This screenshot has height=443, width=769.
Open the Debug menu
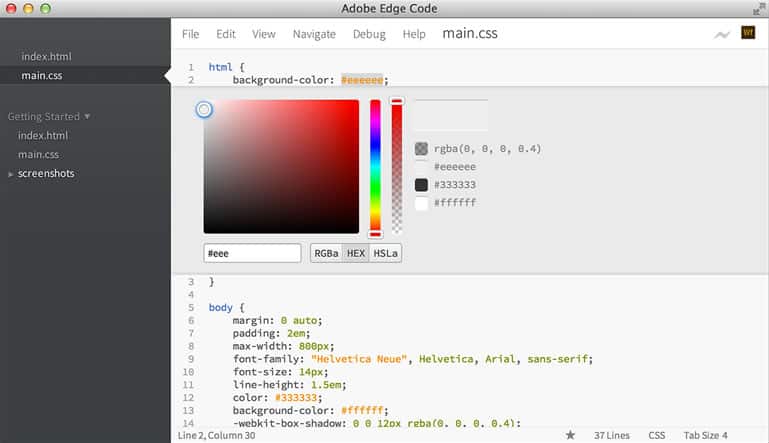click(369, 34)
